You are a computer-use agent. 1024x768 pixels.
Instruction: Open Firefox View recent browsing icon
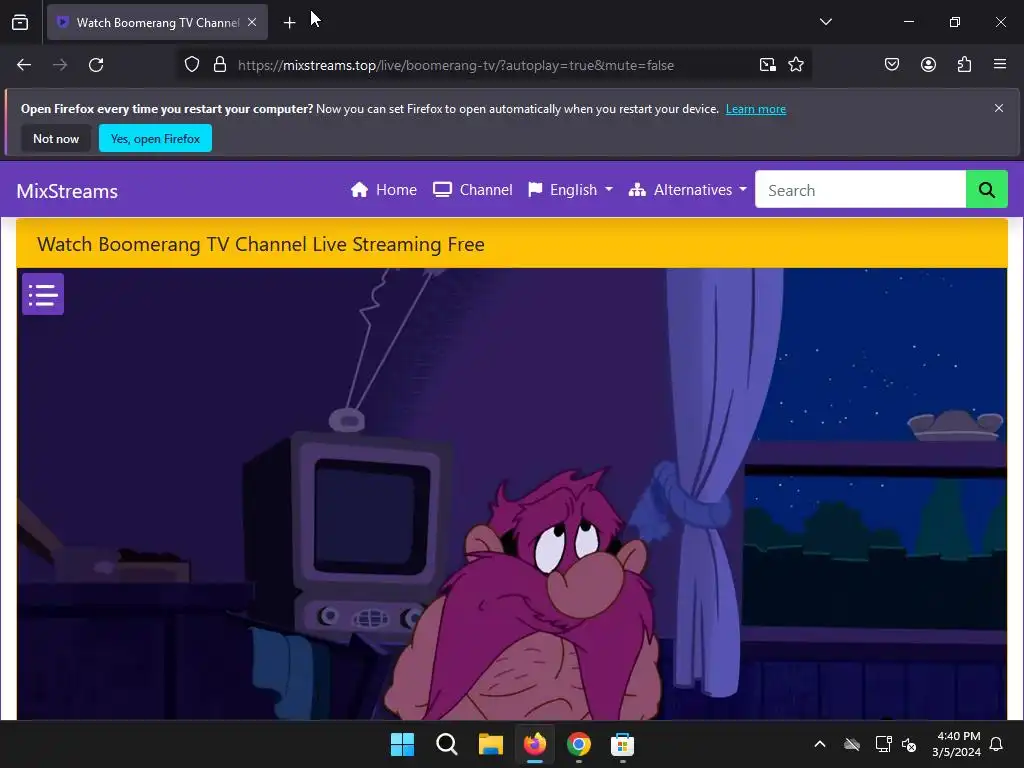20,22
